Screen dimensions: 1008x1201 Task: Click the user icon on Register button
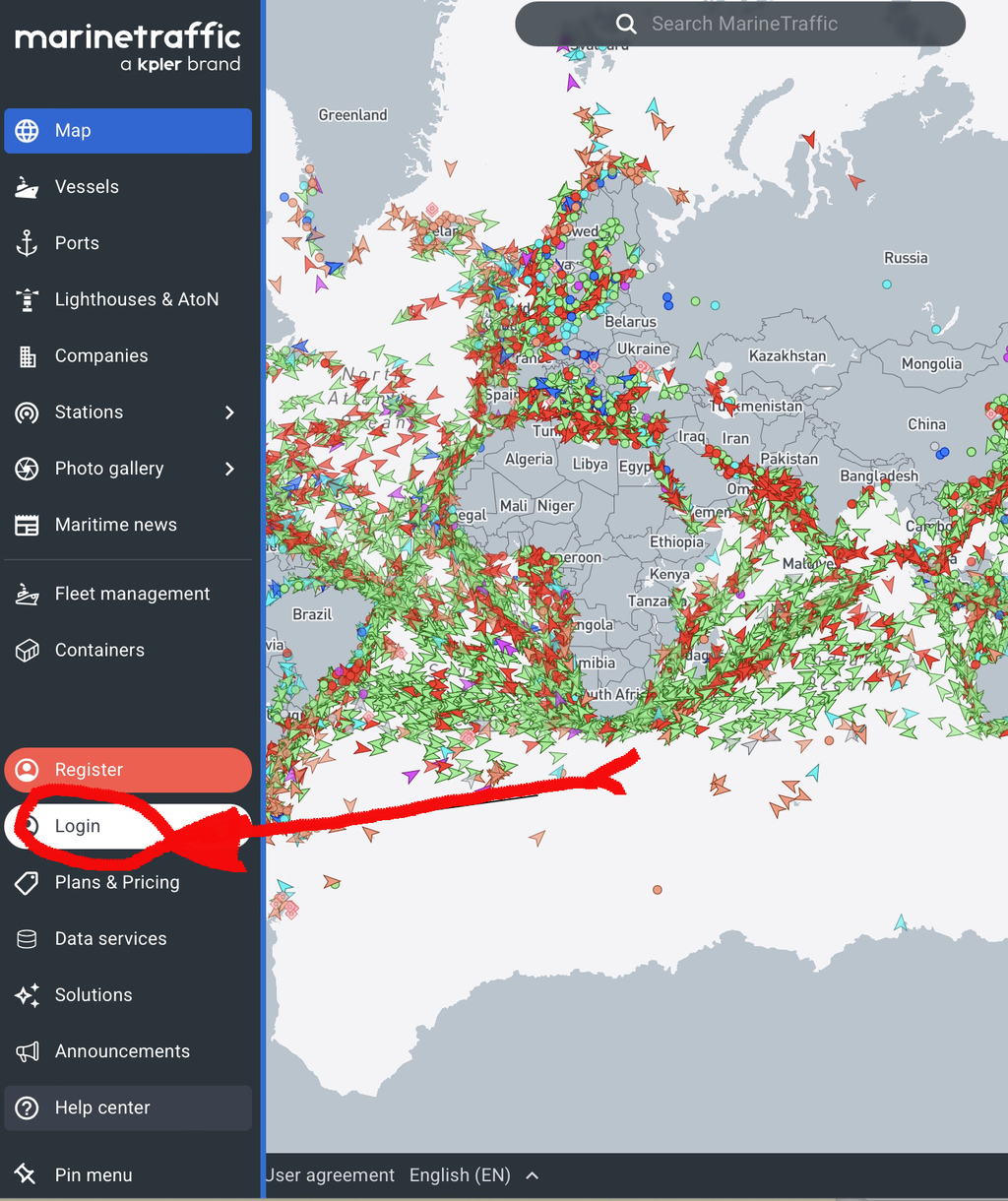point(27,770)
